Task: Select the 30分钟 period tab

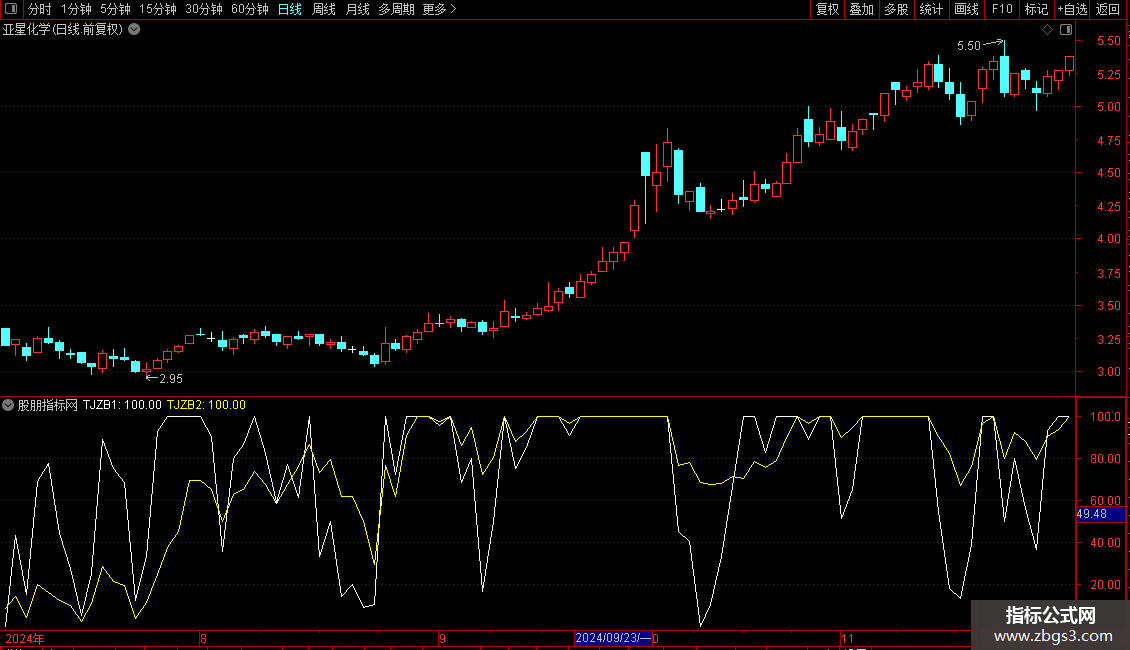Action: click(x=204, y=9)
